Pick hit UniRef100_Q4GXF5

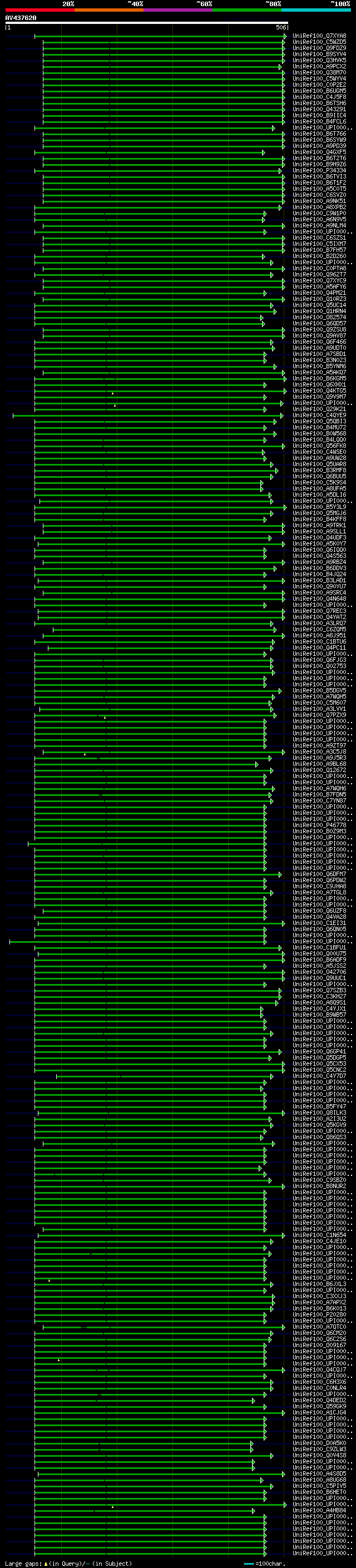pos(319,152)
